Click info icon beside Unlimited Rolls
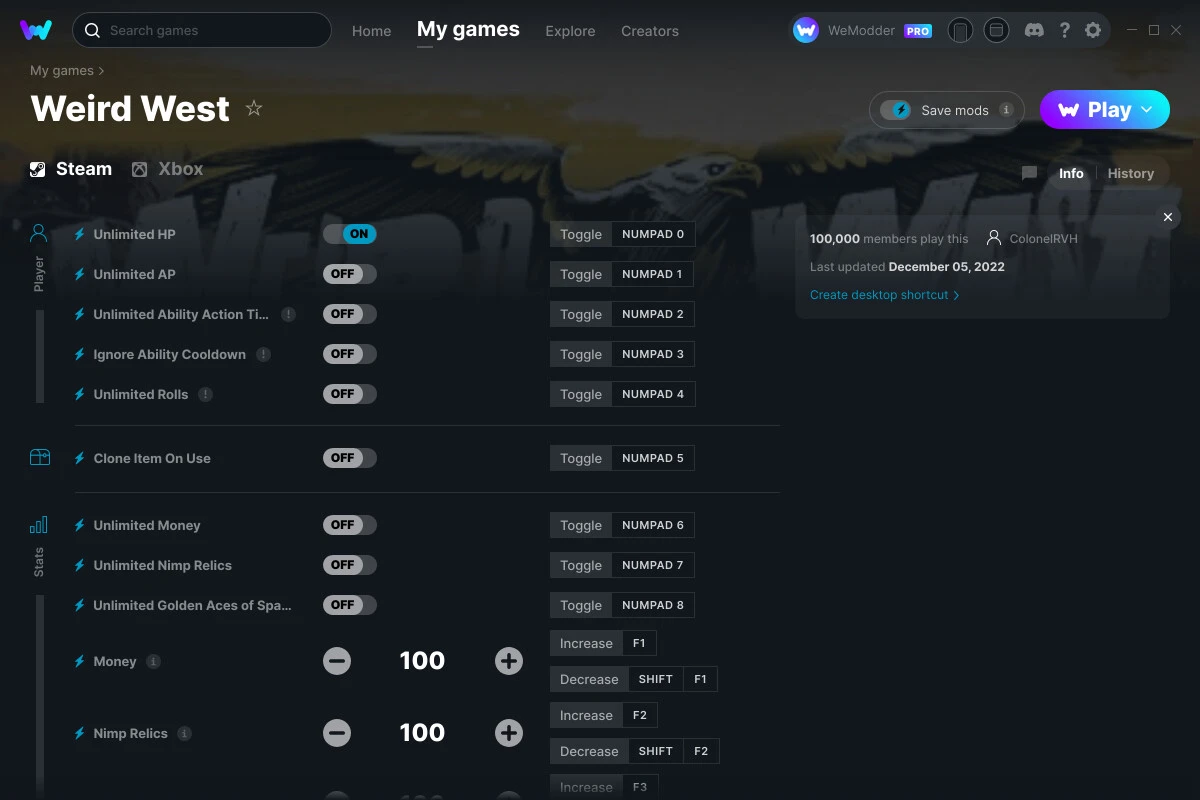The image size is (1200, 800). (x=205, y=394)
